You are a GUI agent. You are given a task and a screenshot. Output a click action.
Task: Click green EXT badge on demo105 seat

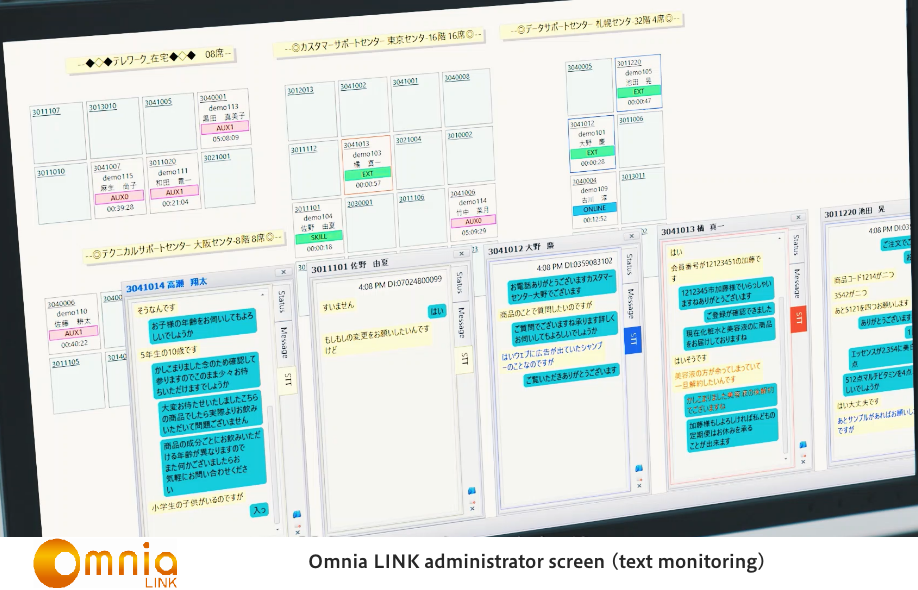tap(639, 91)
